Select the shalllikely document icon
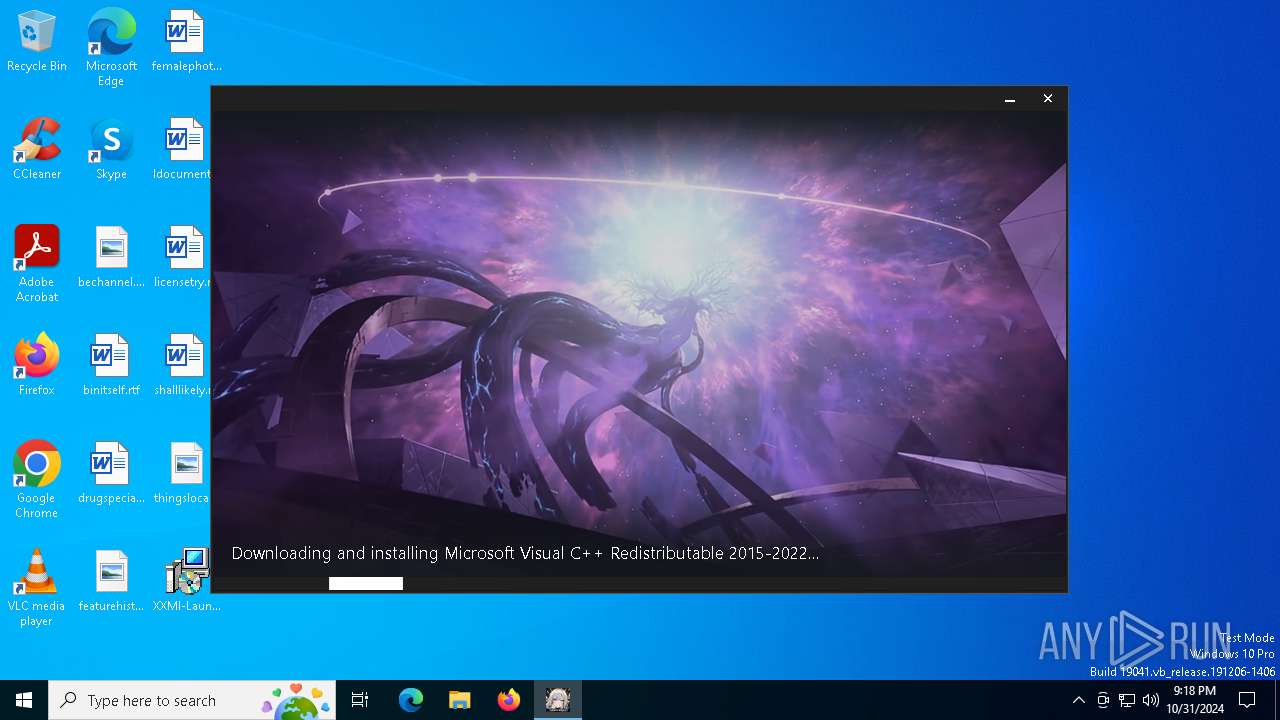Screen dimensions: 1280x720 point(183,366)
